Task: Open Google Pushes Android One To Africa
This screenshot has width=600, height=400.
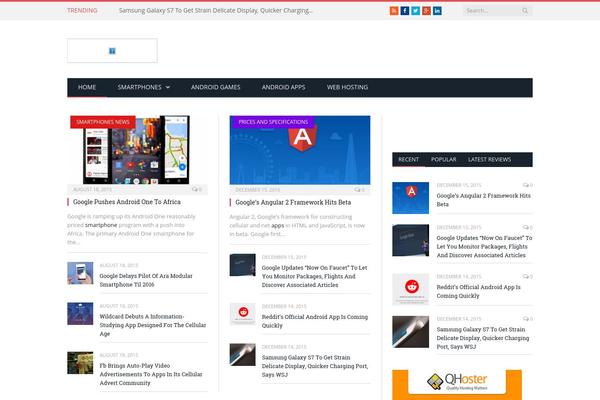Action: coord(127,202)
